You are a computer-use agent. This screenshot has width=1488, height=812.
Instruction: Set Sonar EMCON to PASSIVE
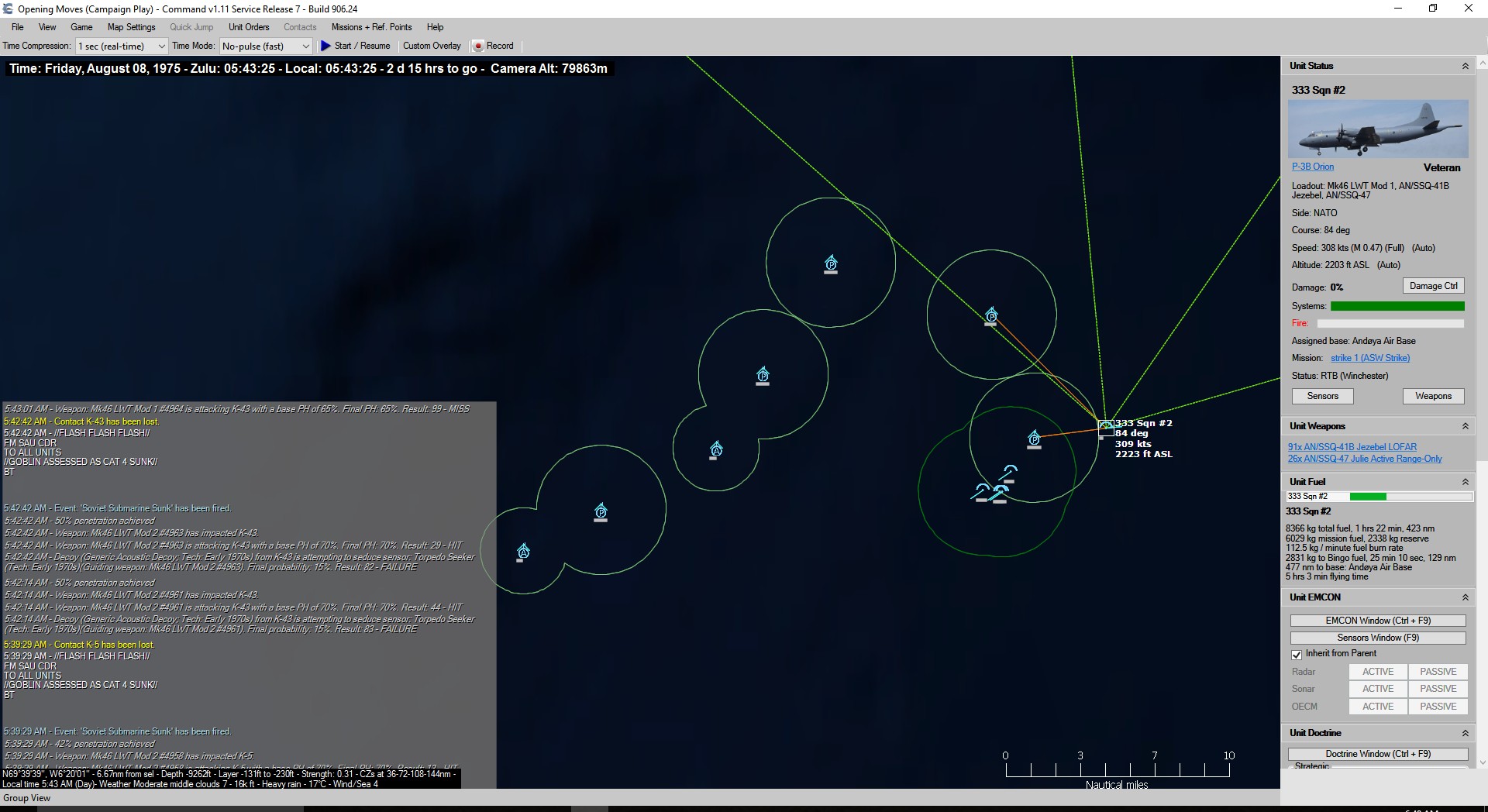pyautogui.click(x=1438, y=689)
